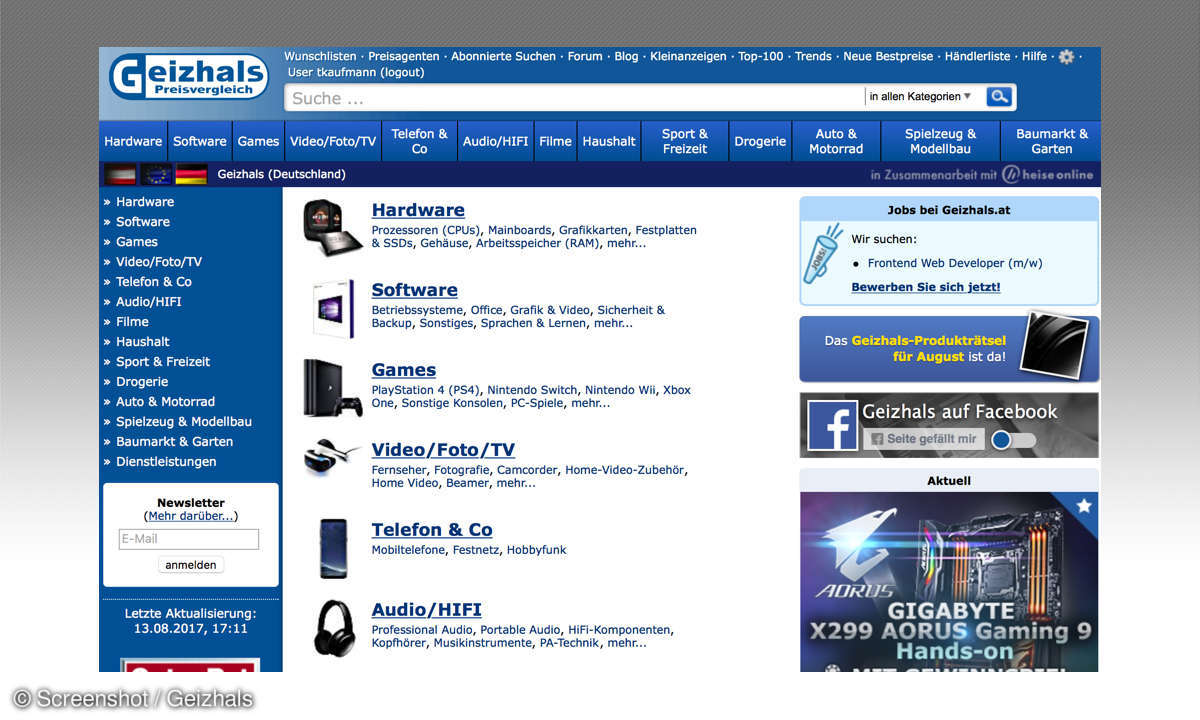Open the Blog link
Image resolution: width=1200 pixels, height=720 pixels.
[626, 57]
